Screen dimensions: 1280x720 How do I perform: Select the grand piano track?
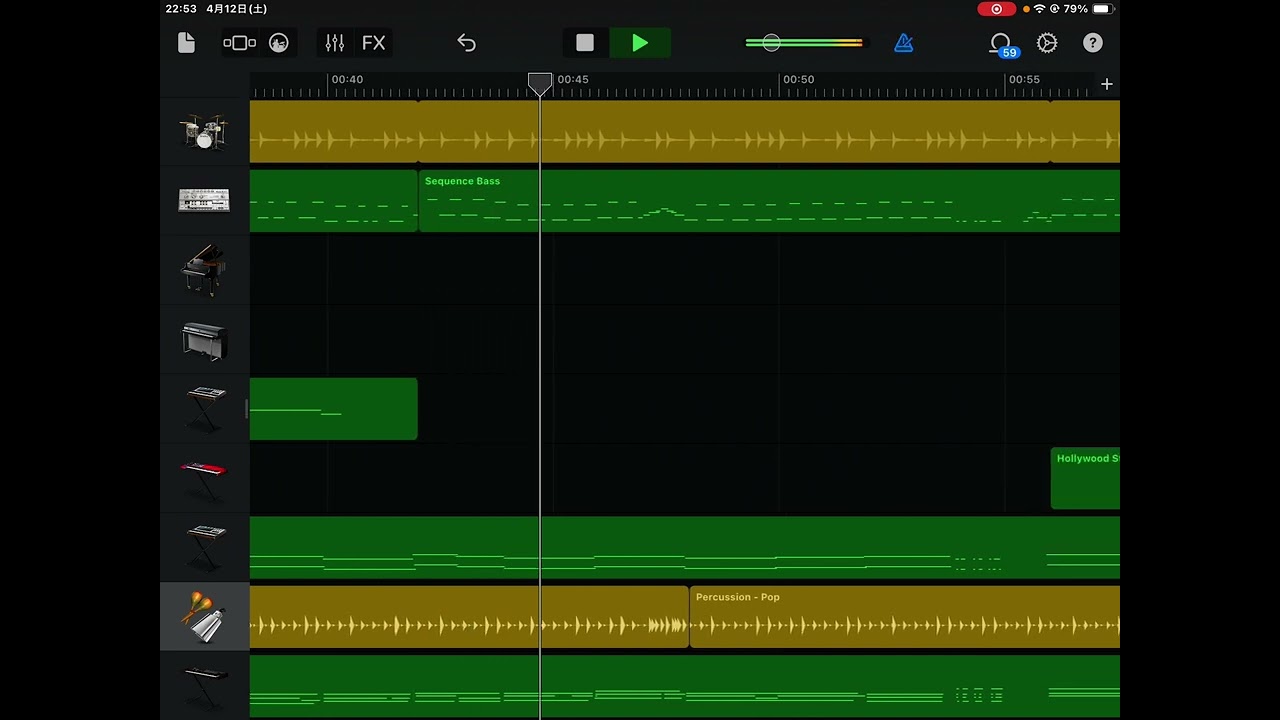coord(204,270)
